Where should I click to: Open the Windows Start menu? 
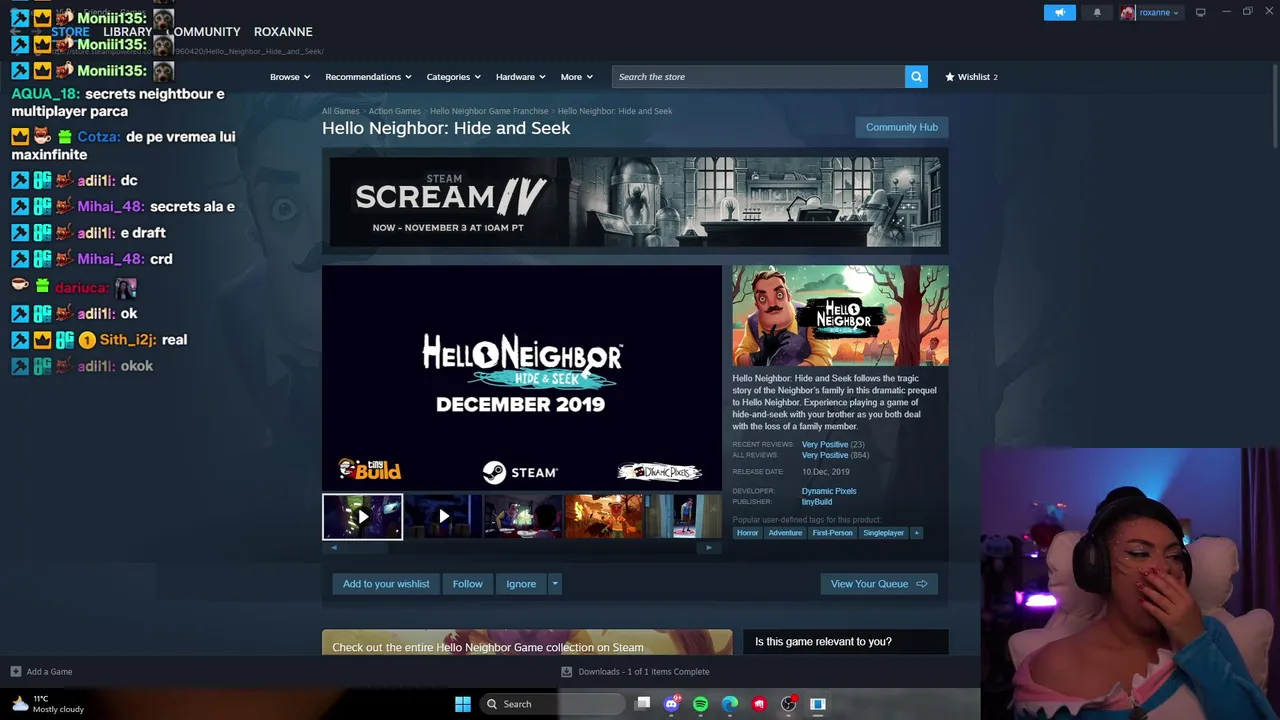point(462,704)
